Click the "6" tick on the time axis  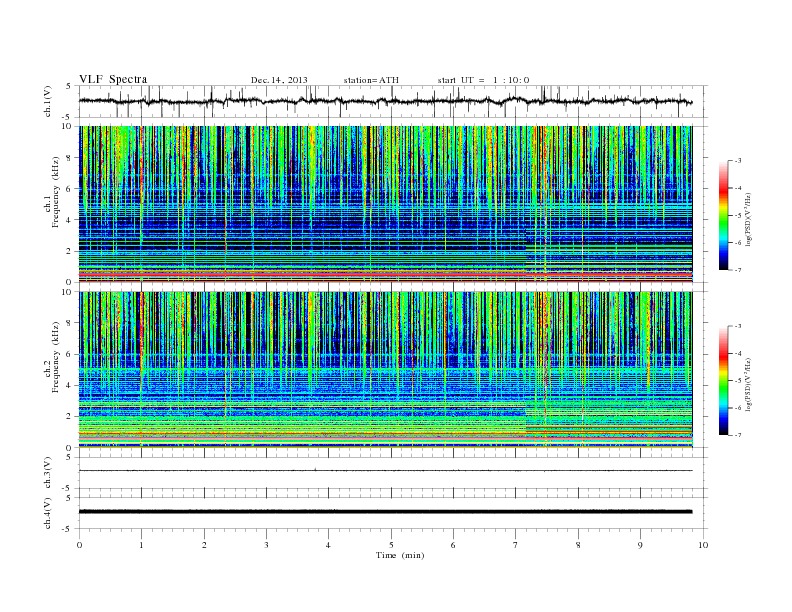coord(453,545)
